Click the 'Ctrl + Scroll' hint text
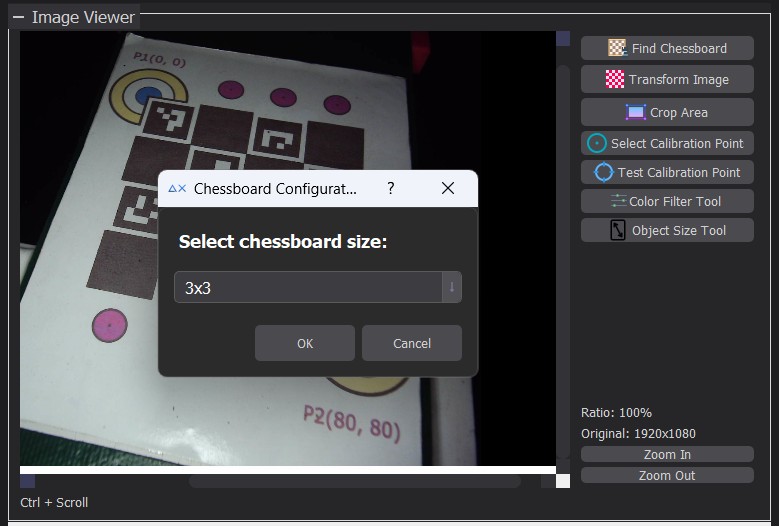 click(54, 503)
